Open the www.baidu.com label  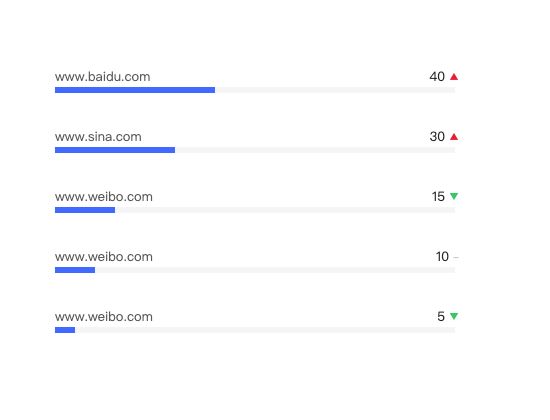102,76
